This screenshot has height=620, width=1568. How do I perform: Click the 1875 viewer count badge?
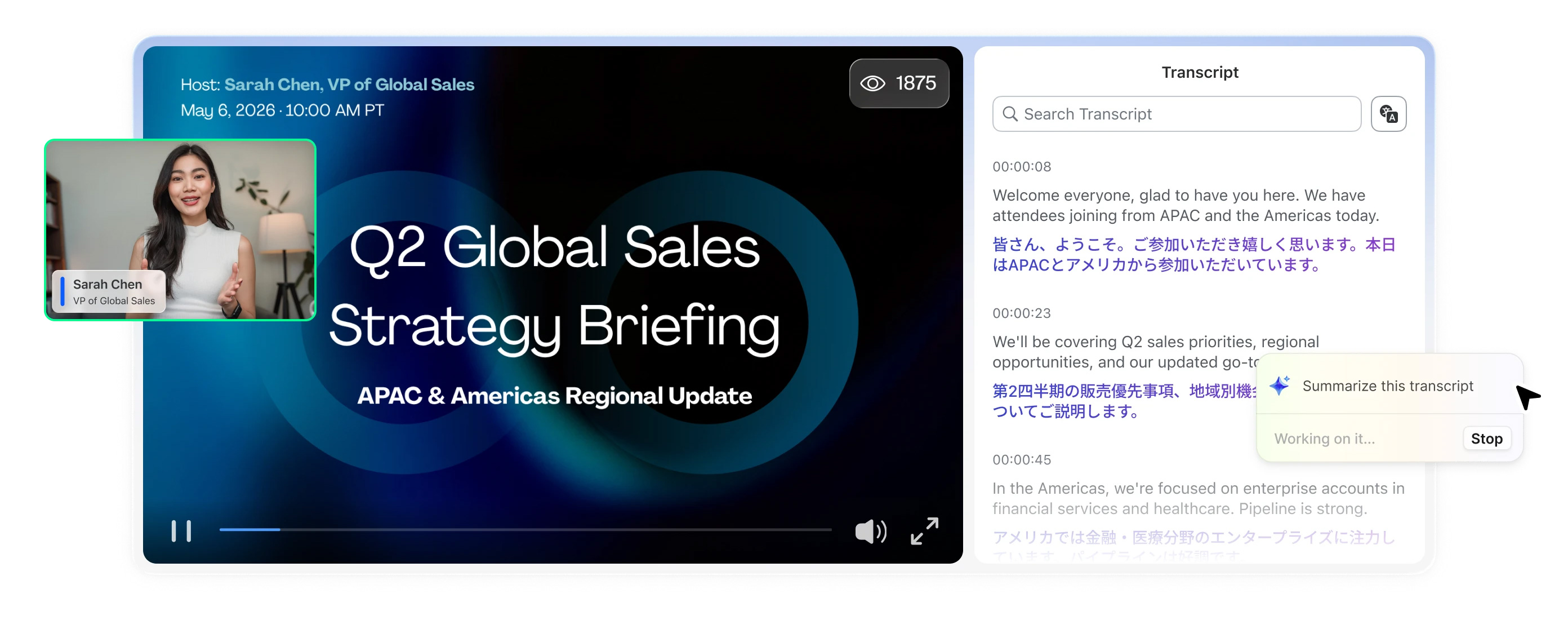pos(898,83)
